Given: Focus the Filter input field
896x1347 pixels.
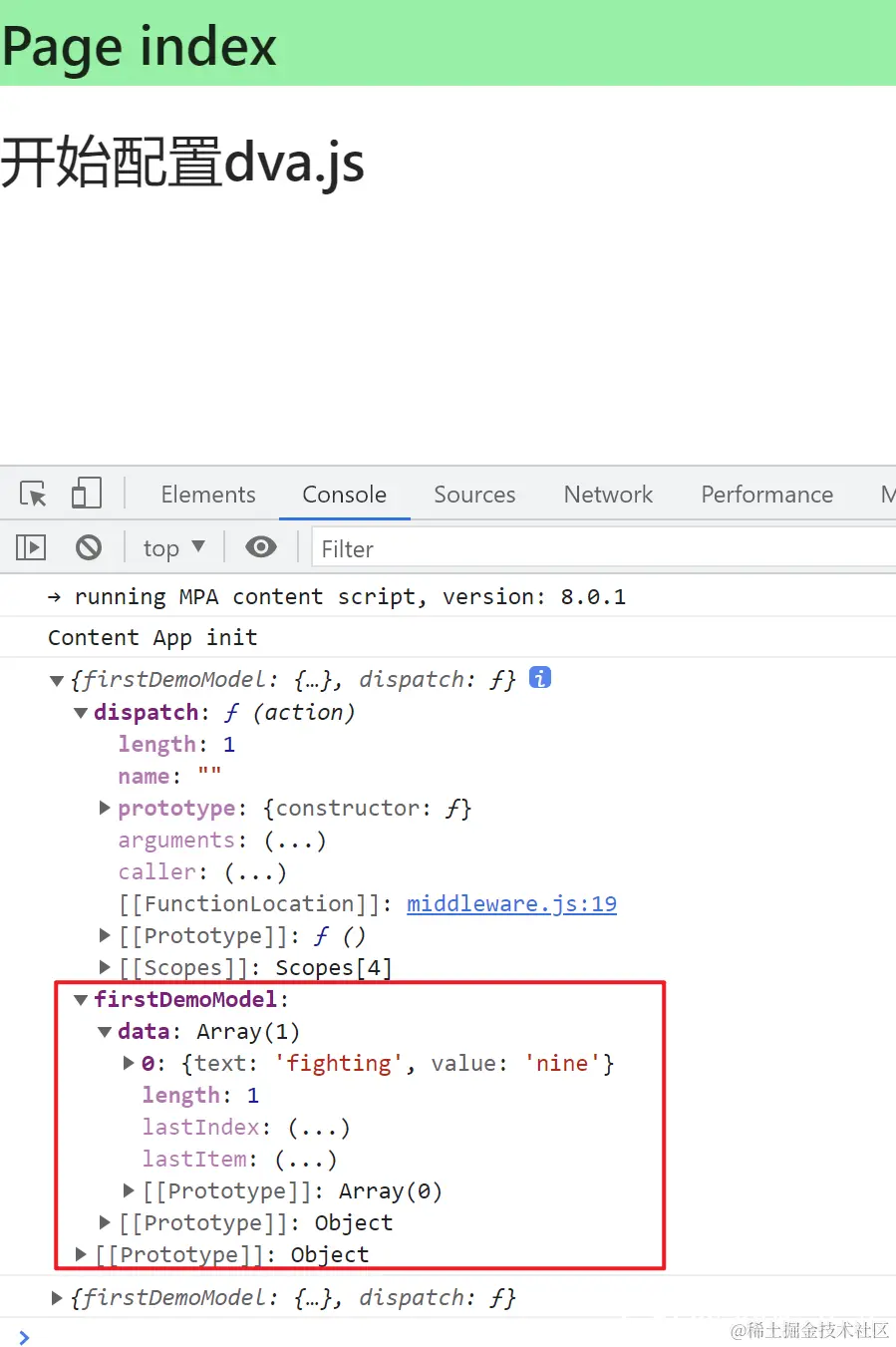Looking at the screenshot, I should 603,548.
